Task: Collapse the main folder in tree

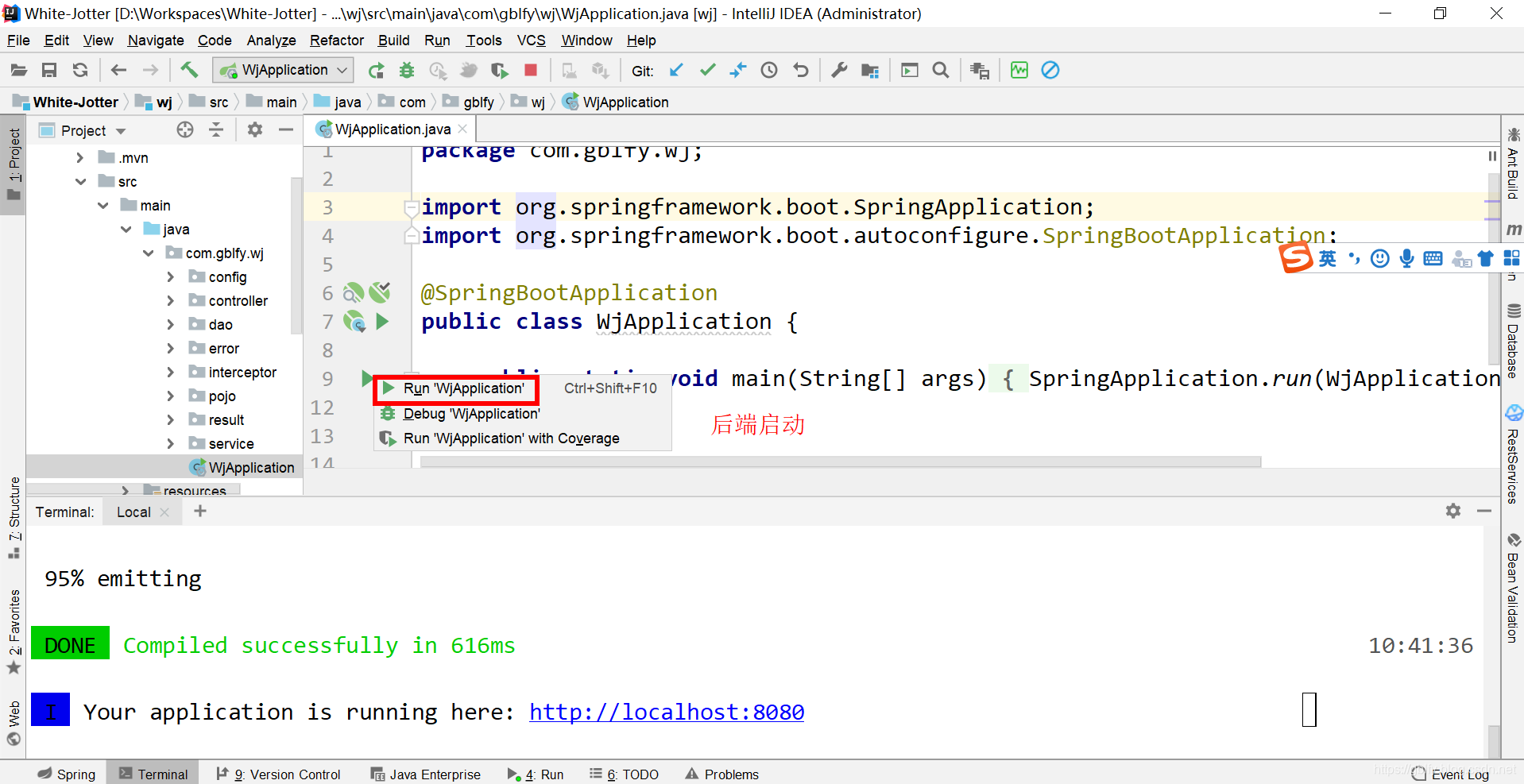Action: (x=103, y=206)
